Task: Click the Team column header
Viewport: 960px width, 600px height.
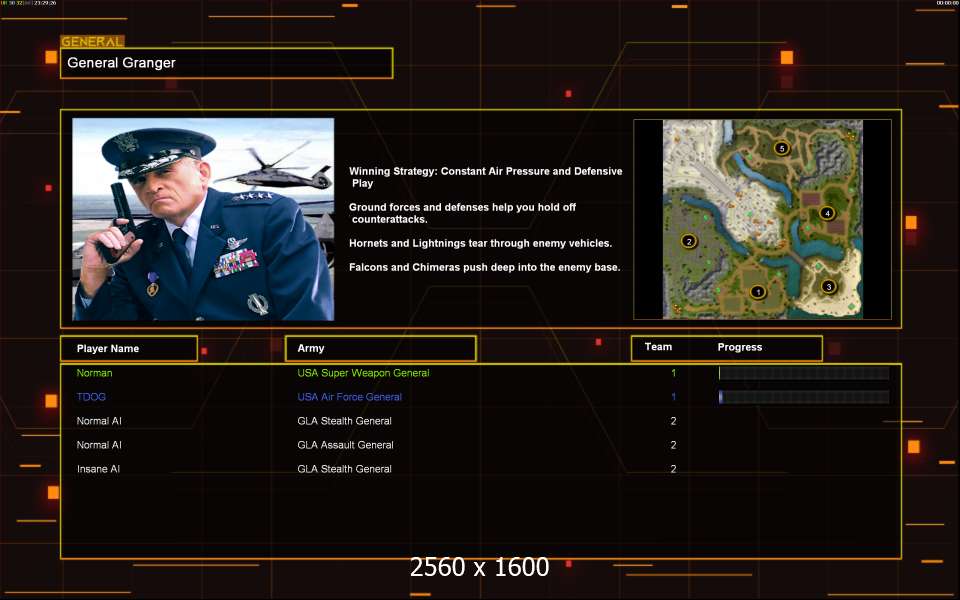Action: pos(658,347)
